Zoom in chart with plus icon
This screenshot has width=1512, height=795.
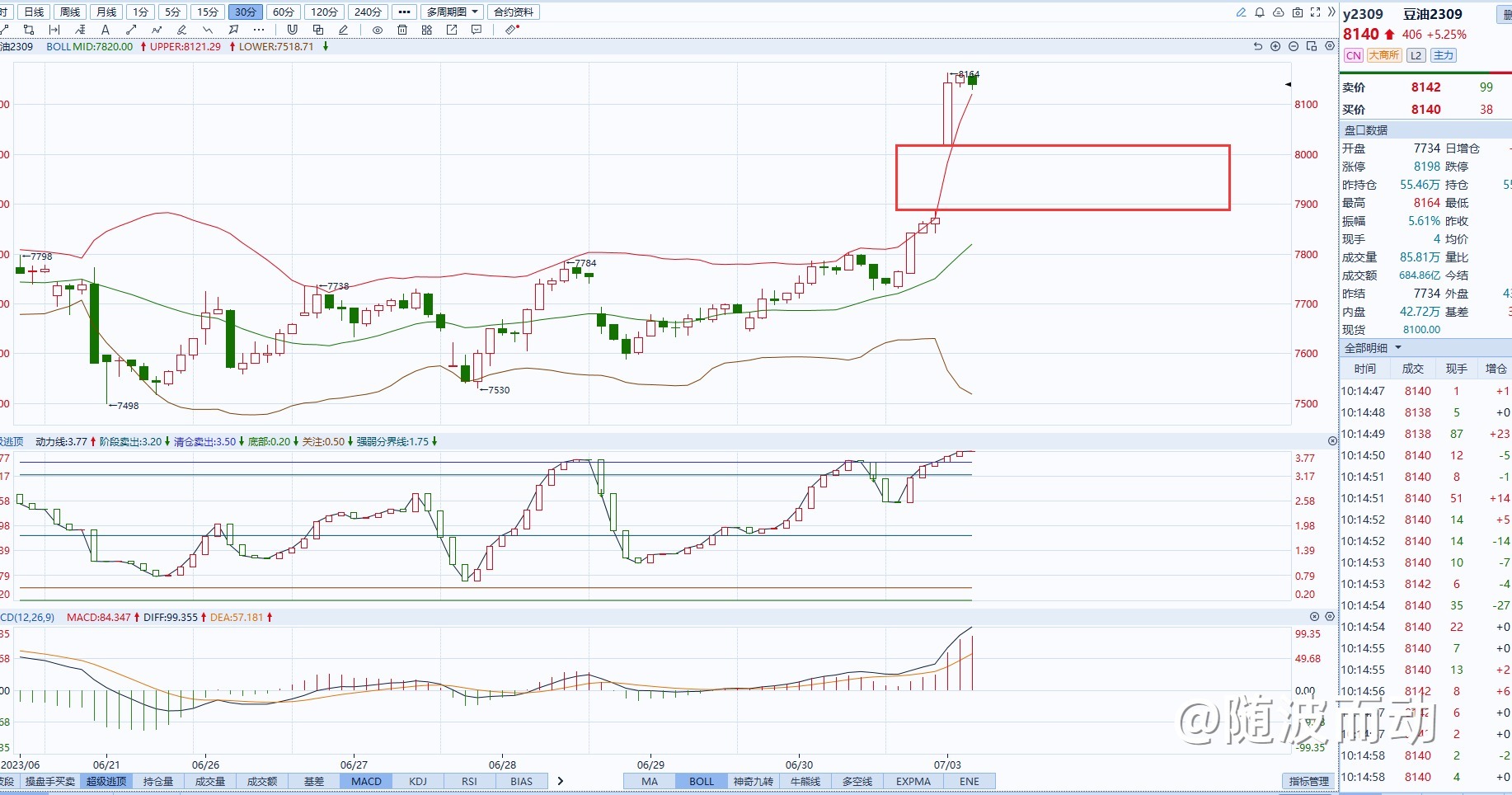pos(1275,46)
